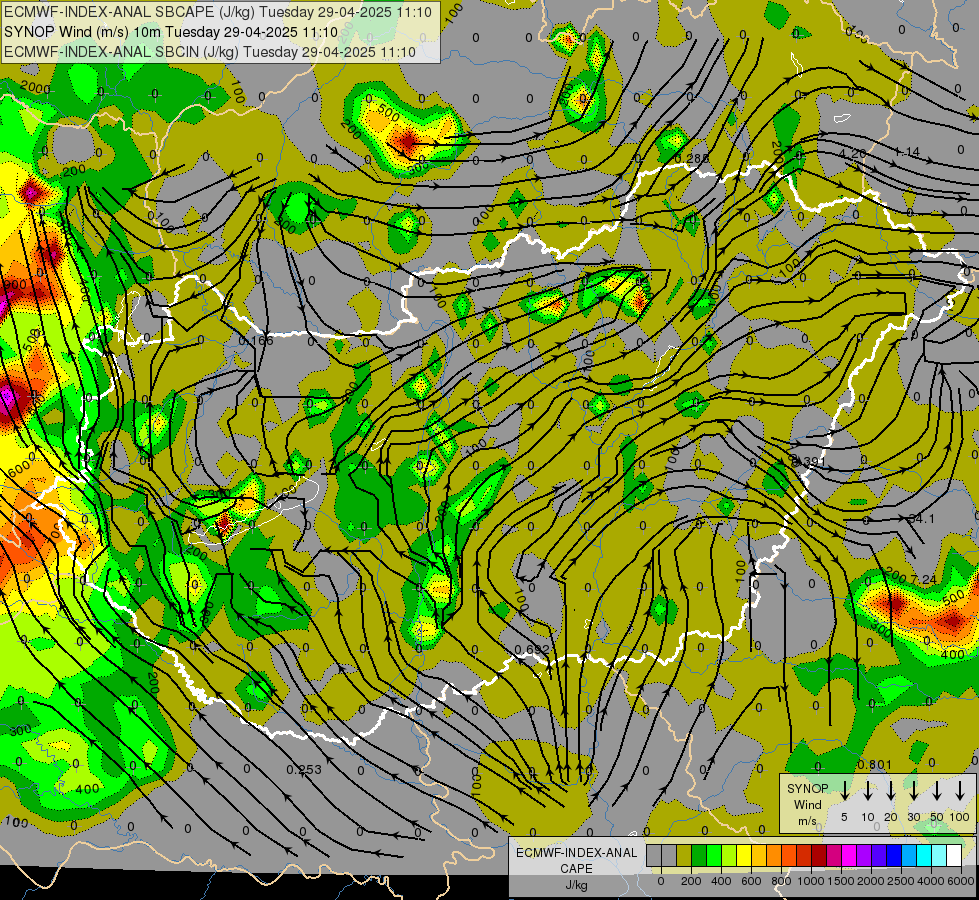Viewport: 979px width, 900px height.
Task: Click the 0.166 value on the map
Action: [256, 341]
